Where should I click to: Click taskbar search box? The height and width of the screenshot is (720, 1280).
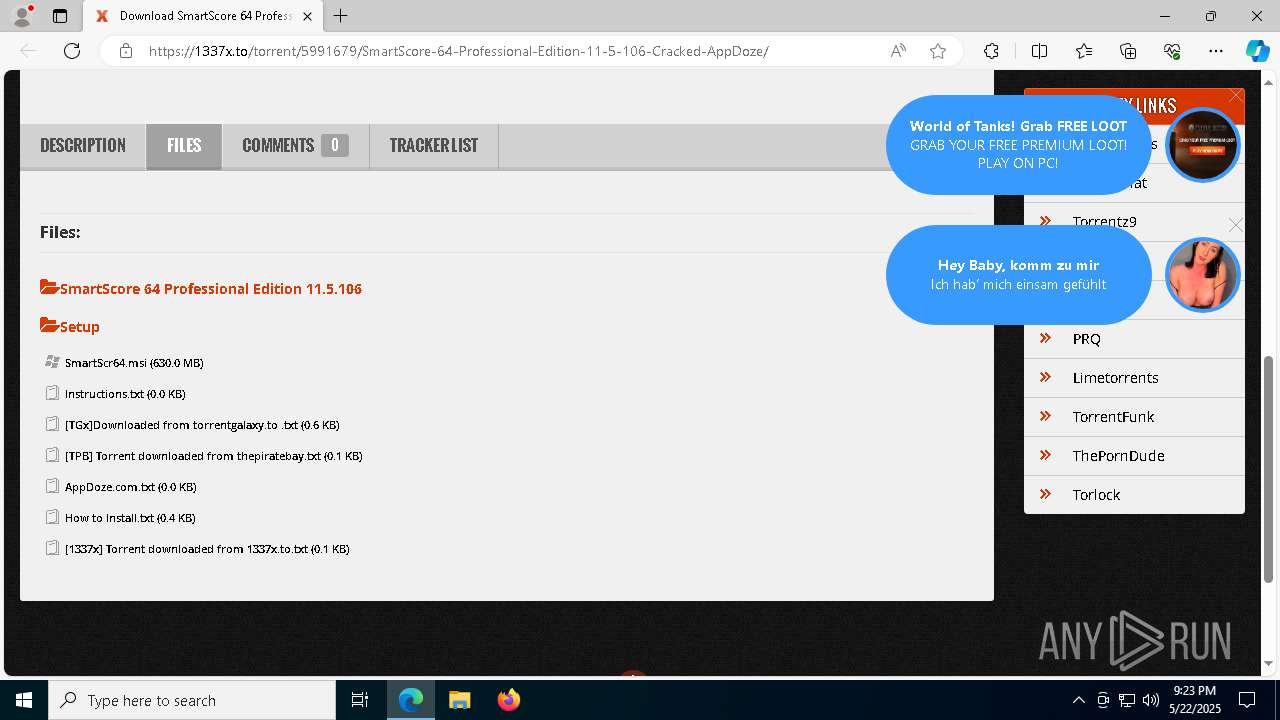[x=192, y=700]
